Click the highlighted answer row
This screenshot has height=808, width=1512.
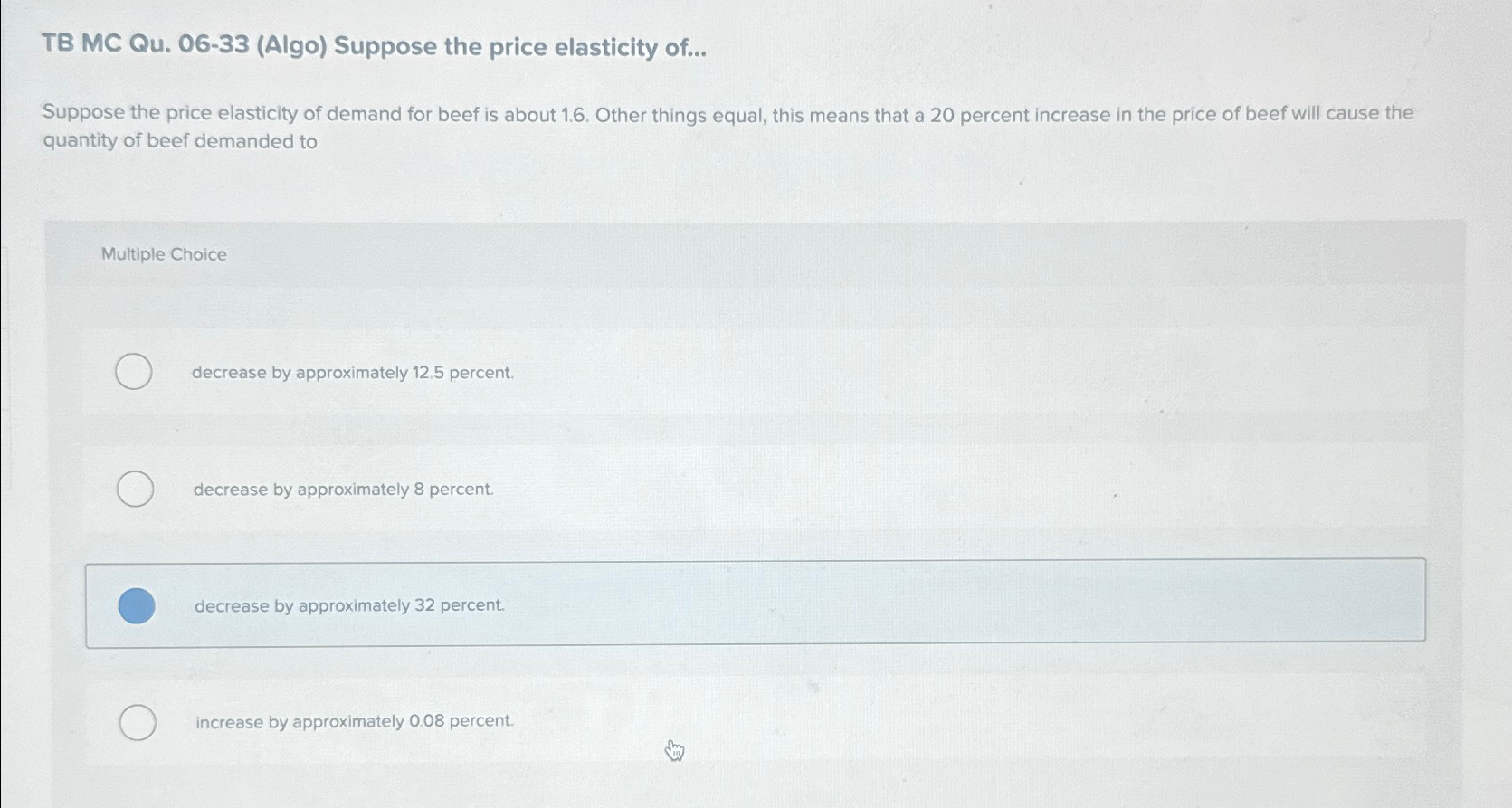point(724,604)
